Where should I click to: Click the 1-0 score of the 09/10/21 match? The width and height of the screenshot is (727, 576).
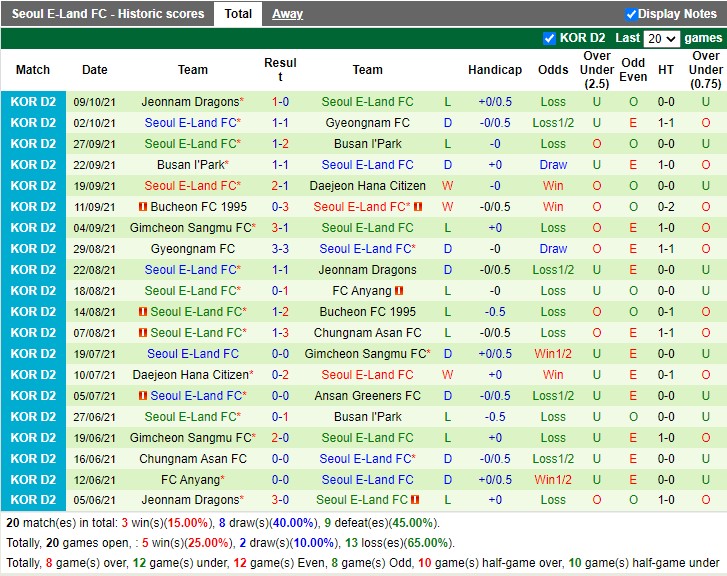coord(280,102)
